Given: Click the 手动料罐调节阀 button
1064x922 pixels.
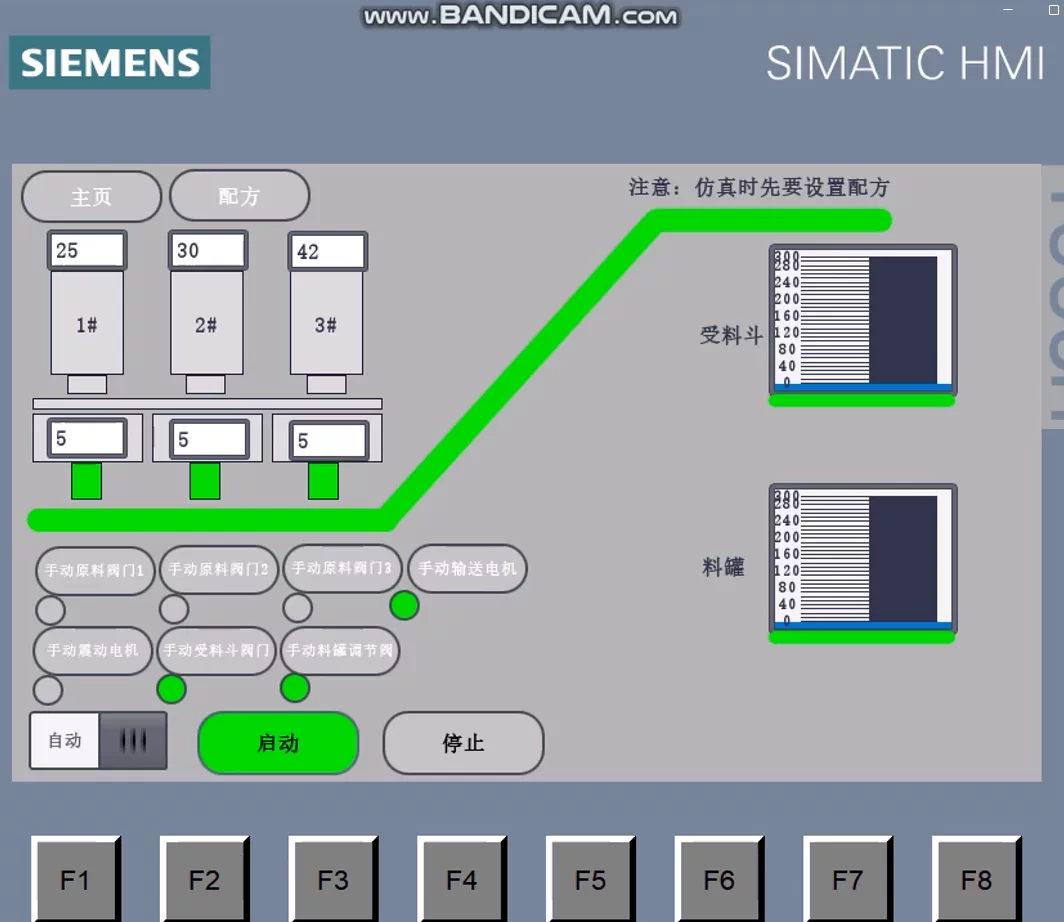Looking at the screenshot, I should pyautogui.click(x=340, y=650).
